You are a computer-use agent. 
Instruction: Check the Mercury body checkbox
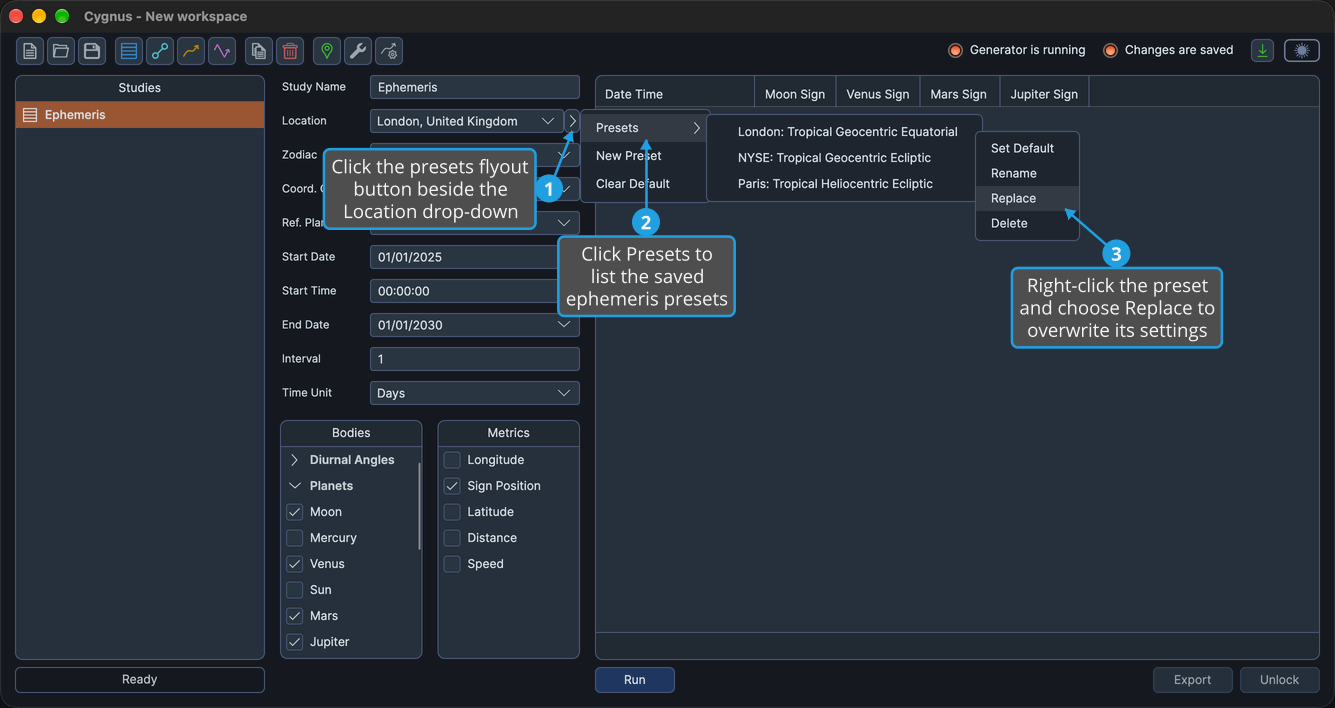click(295, 538)
